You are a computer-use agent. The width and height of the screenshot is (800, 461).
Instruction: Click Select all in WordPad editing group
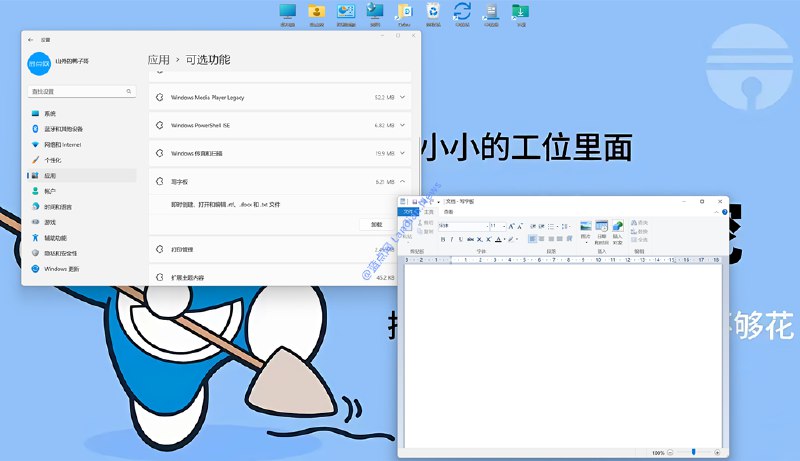click(x=639, y=239)
